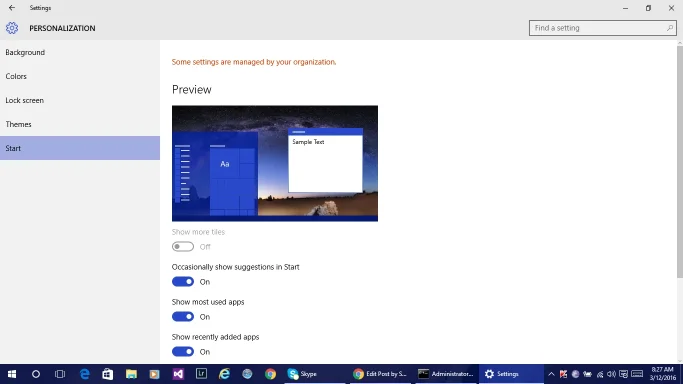Open the network Wi-Fi tray icon

tap(600, 374)
